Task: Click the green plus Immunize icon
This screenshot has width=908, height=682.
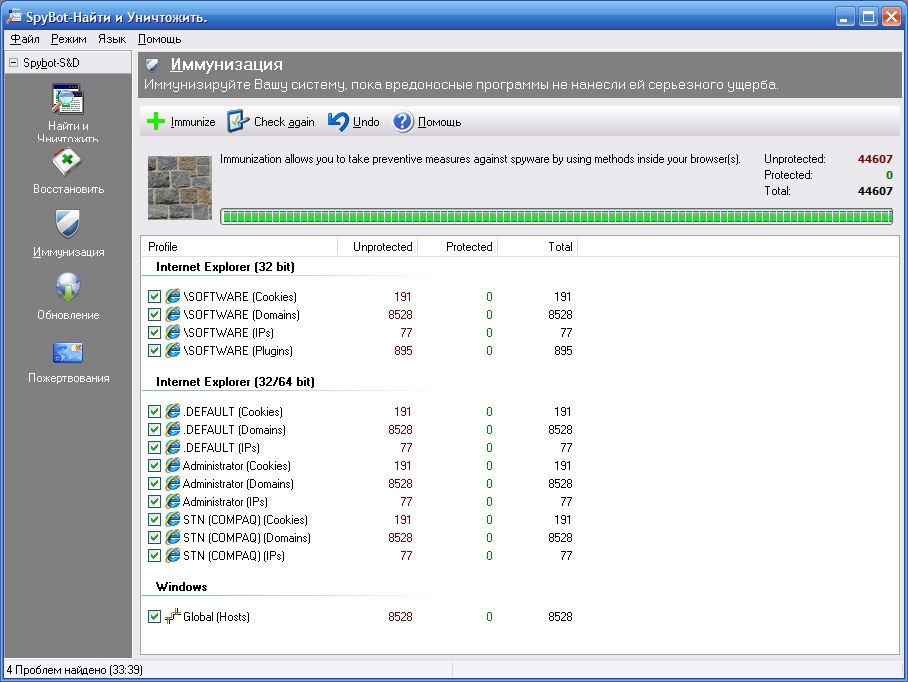Action: [x=156, y=122]
